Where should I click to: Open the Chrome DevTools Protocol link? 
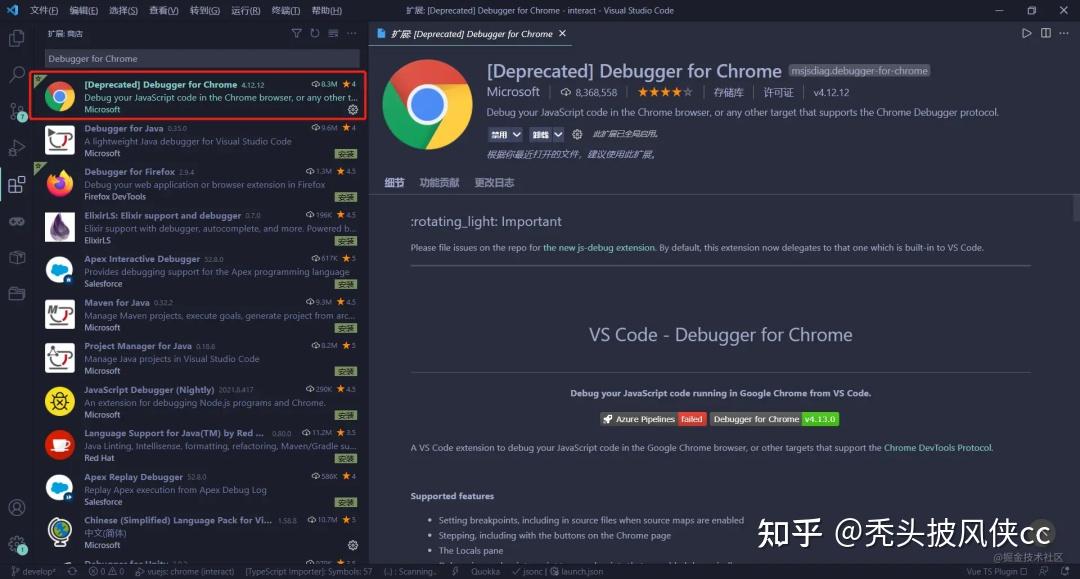pyautogui.click(x=937, y=448)
